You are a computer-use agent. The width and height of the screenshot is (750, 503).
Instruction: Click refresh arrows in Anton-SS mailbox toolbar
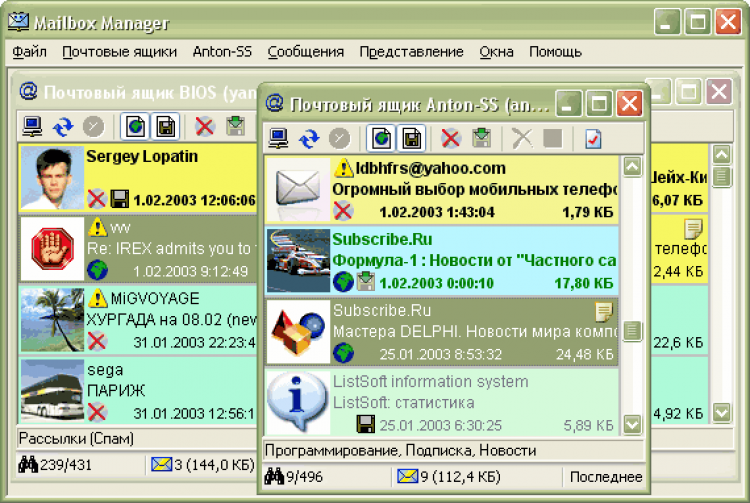[309, 139]
